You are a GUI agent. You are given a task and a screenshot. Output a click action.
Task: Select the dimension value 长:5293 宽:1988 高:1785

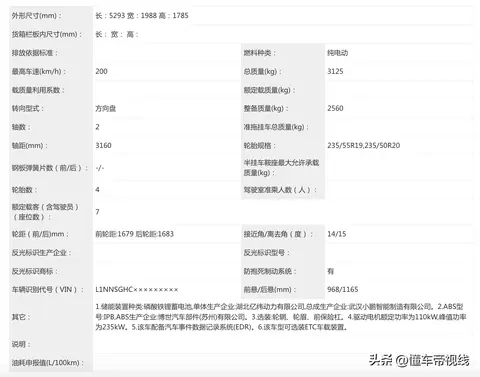[x=142, y=15]
